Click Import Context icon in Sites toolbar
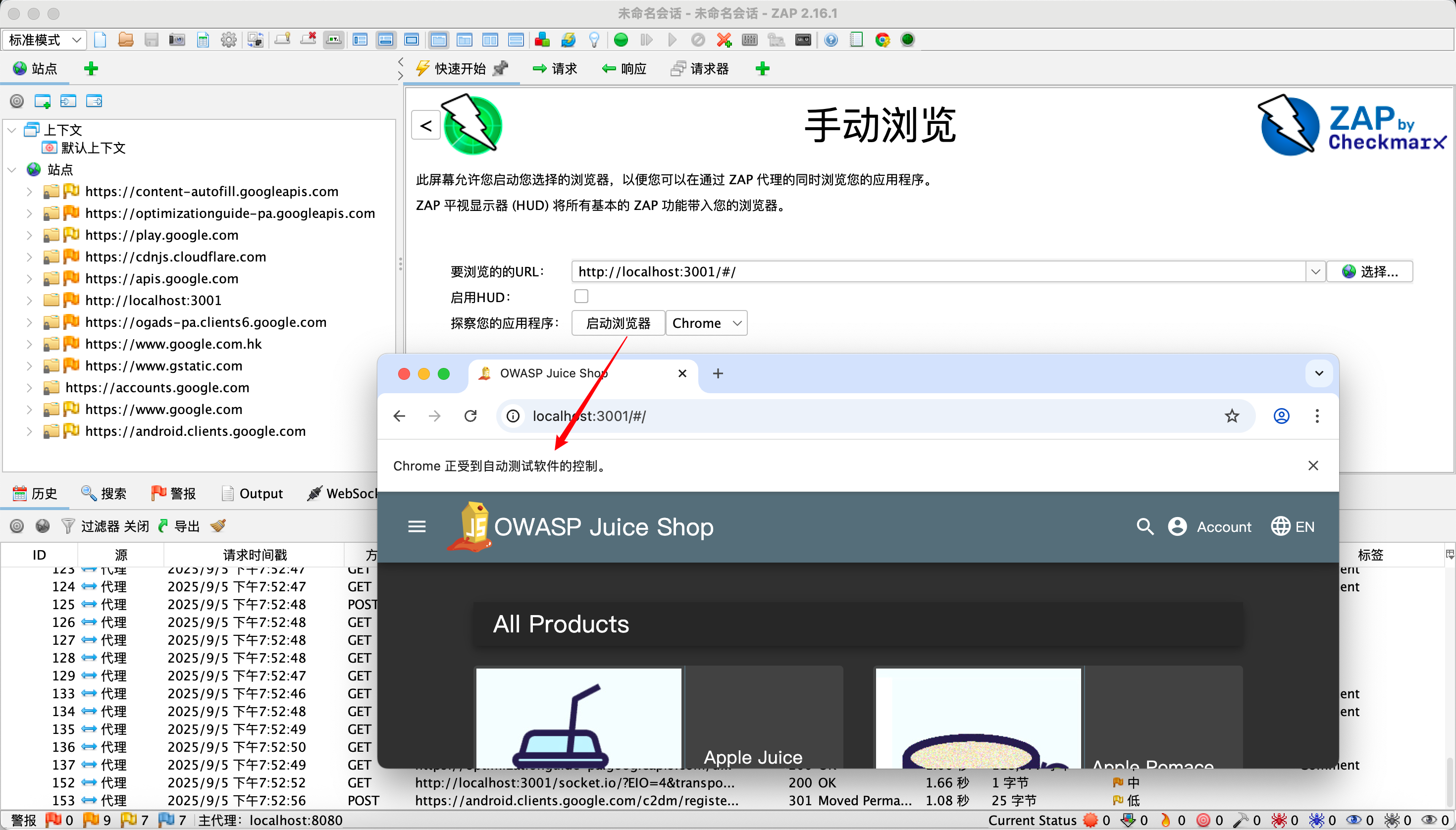The width and height of the screenshot is (1456, 830). coord(68,102)
